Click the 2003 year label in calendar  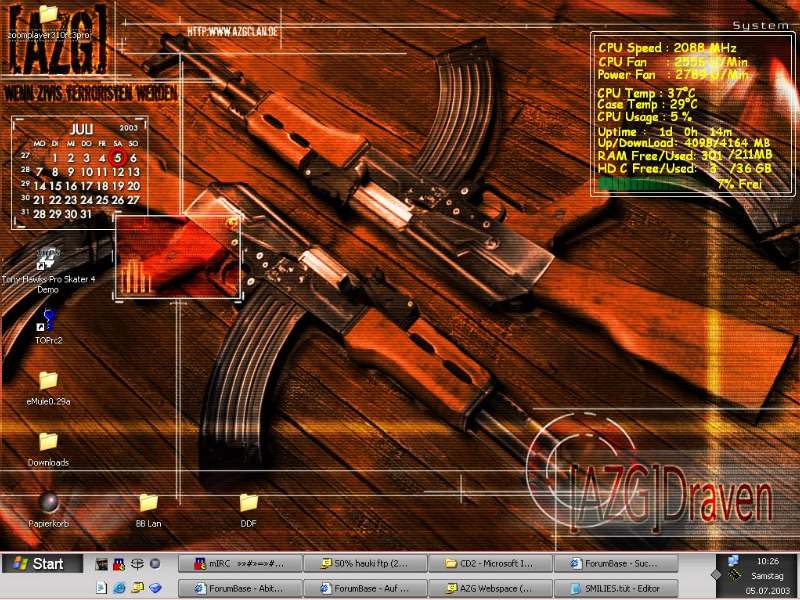[129, 128]
